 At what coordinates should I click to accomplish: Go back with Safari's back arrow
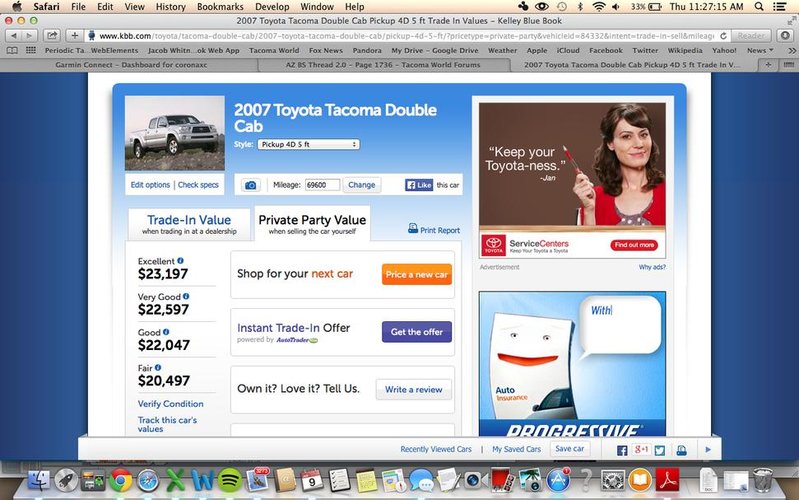(x=14, y=36)
